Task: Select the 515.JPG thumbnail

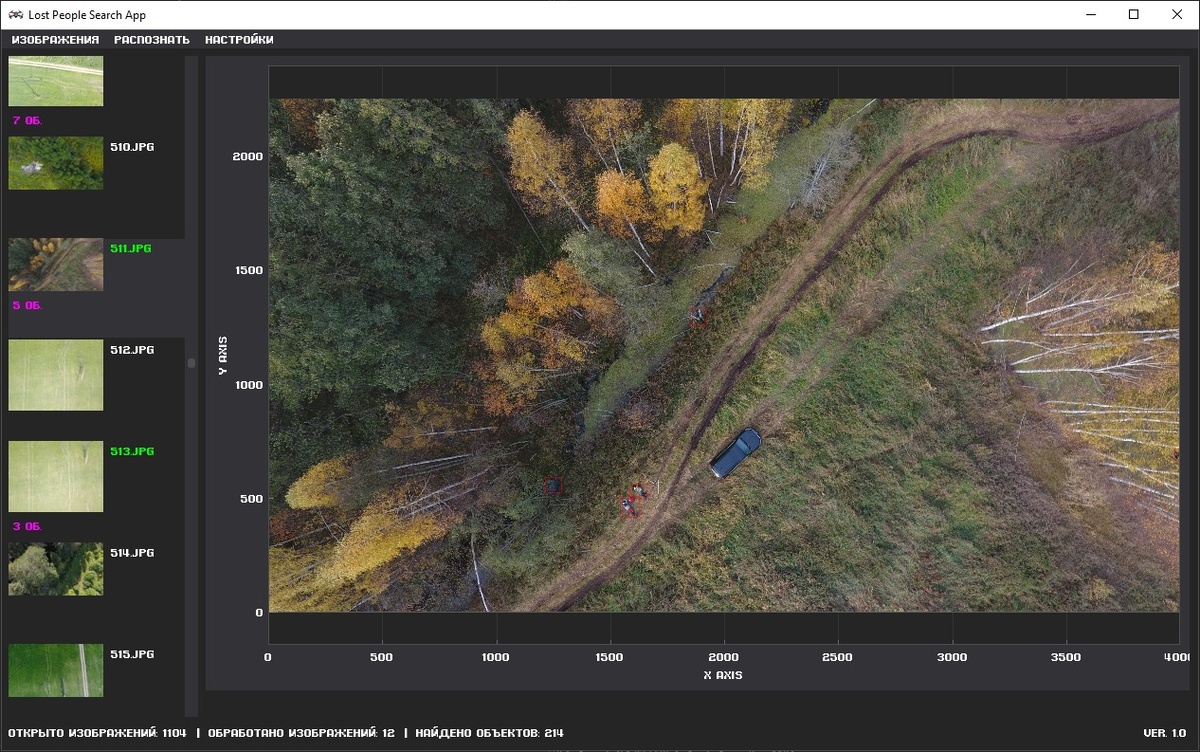Action: [x=56, y=670]
